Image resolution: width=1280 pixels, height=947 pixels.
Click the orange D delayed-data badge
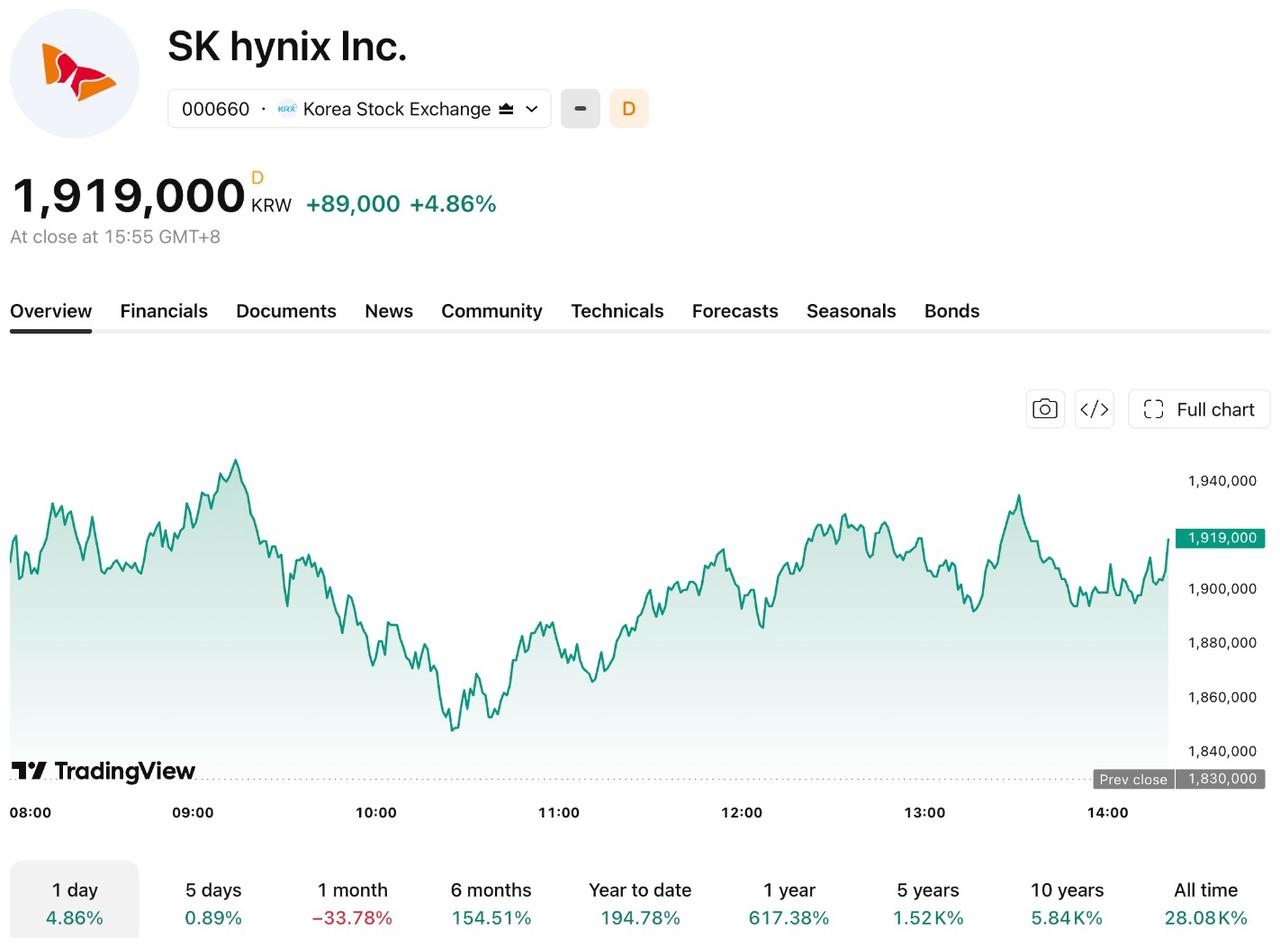pos(629,109)
